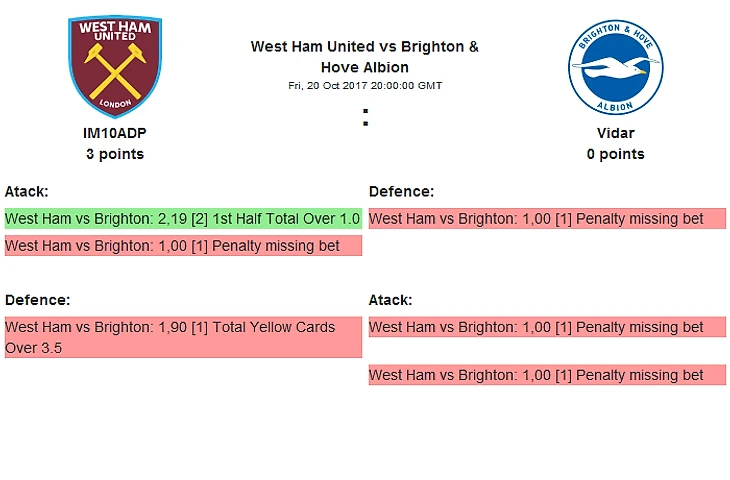Click the right Defence: heading
This screenshot has height=480, width=730.
click(x=401, y=191)
